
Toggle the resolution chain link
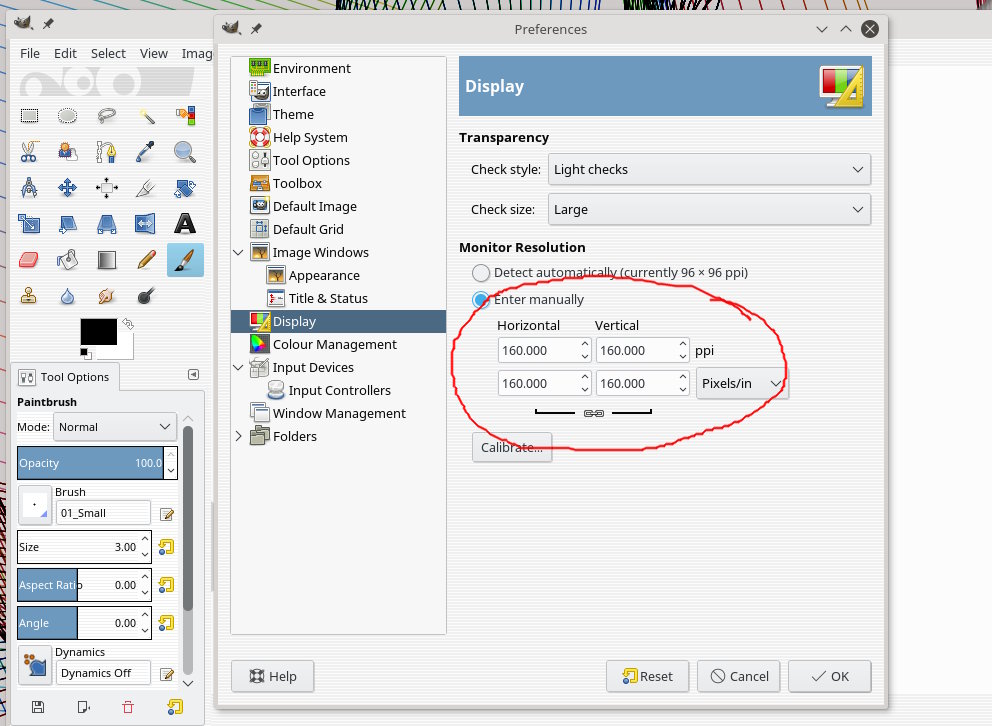point(593,413)
